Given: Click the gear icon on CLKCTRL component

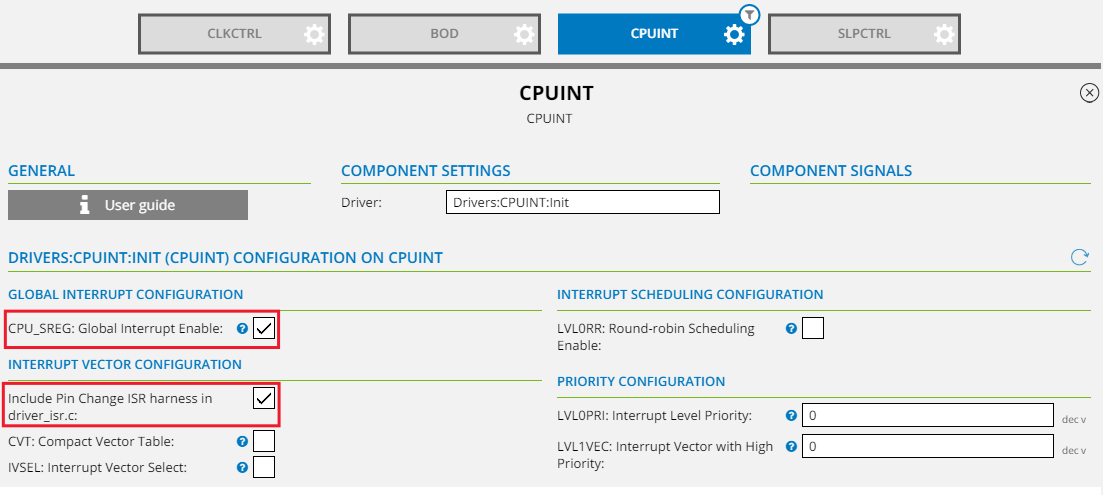Looking at the screenshot, I should 315,34.
